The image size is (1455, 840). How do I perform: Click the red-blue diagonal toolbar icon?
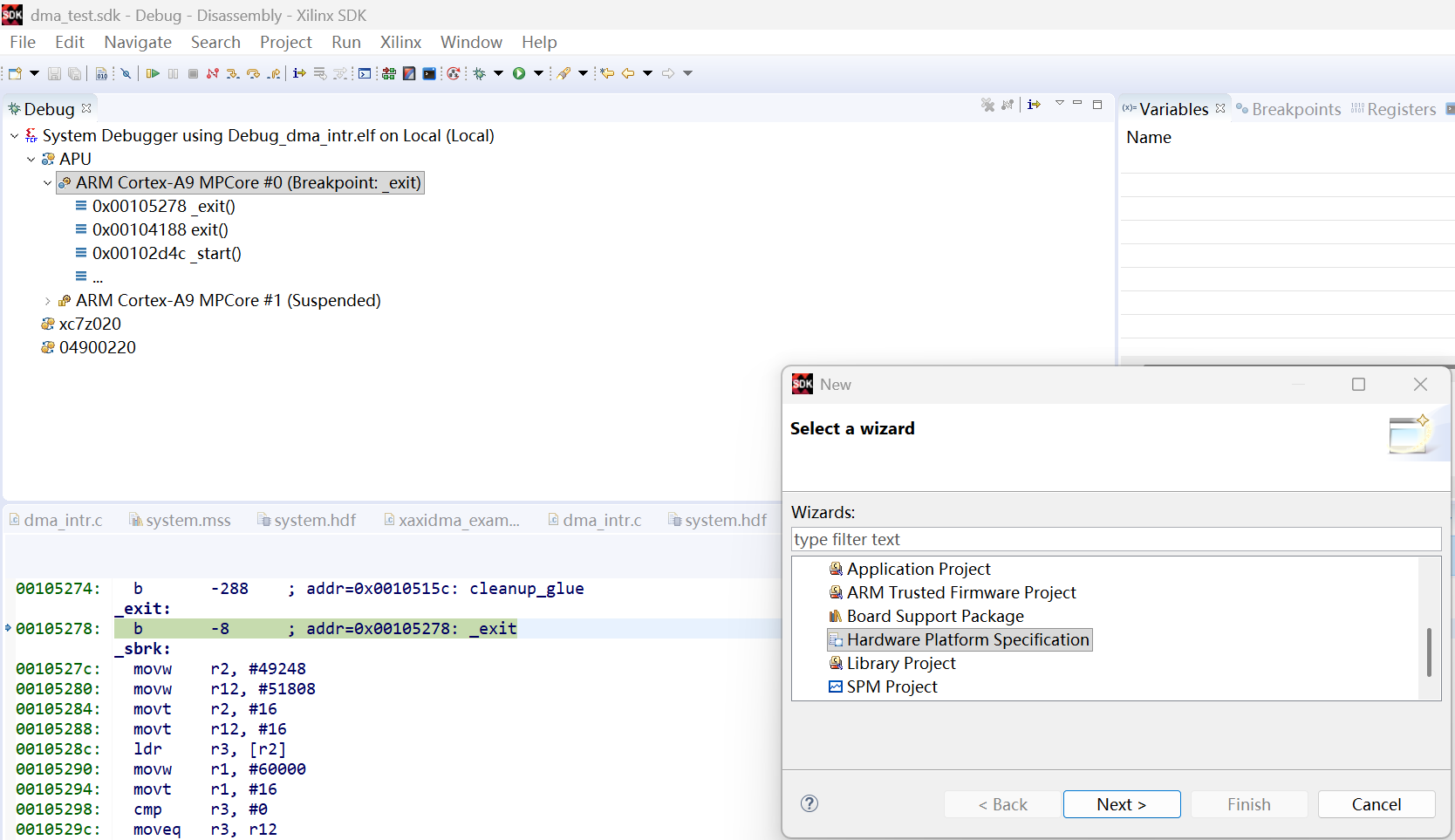(x=409, y=73)
